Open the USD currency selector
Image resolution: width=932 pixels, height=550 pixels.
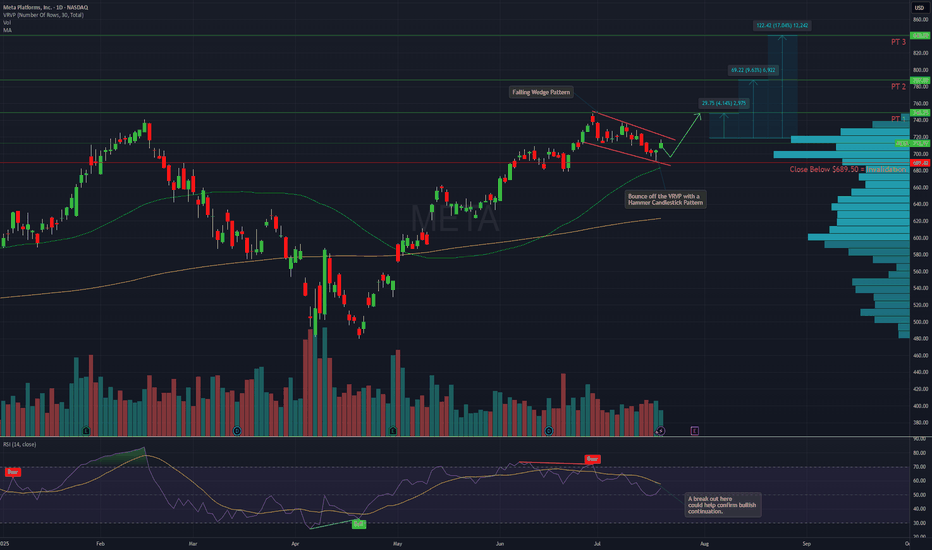click(x=920, y=7)
